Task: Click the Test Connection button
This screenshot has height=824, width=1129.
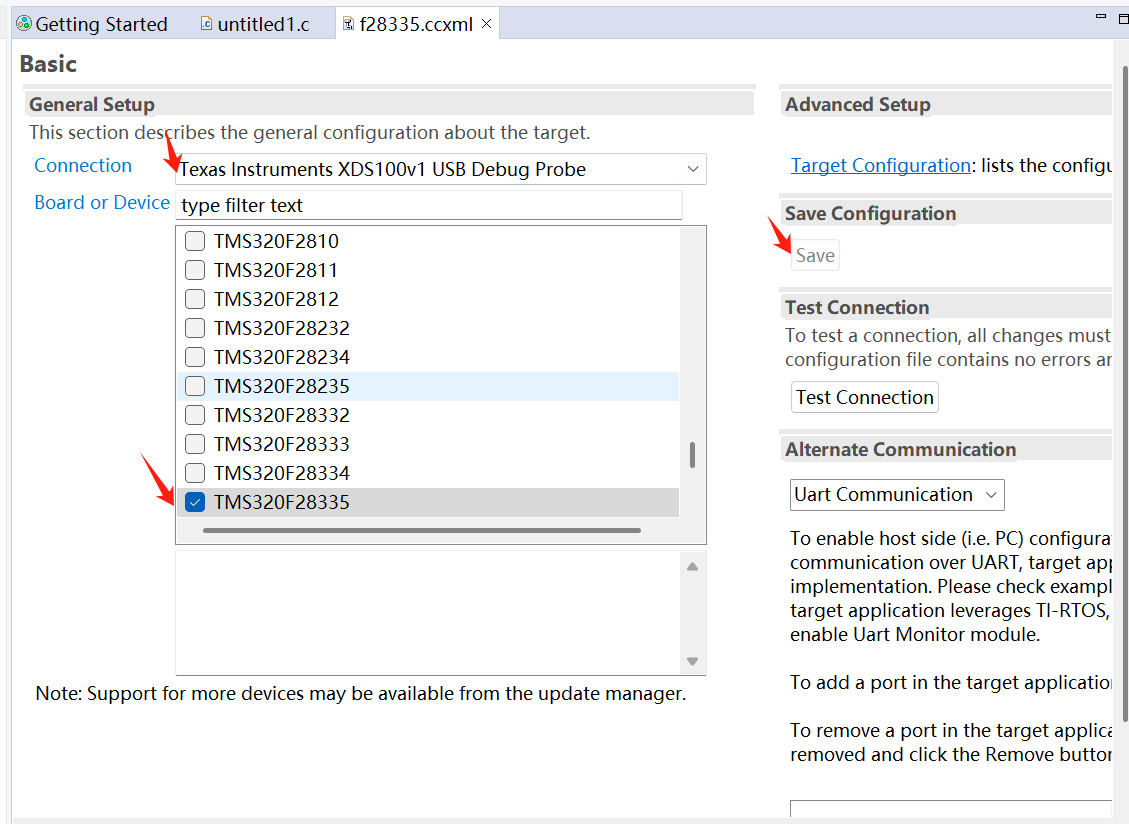Action: click(865, 397)
